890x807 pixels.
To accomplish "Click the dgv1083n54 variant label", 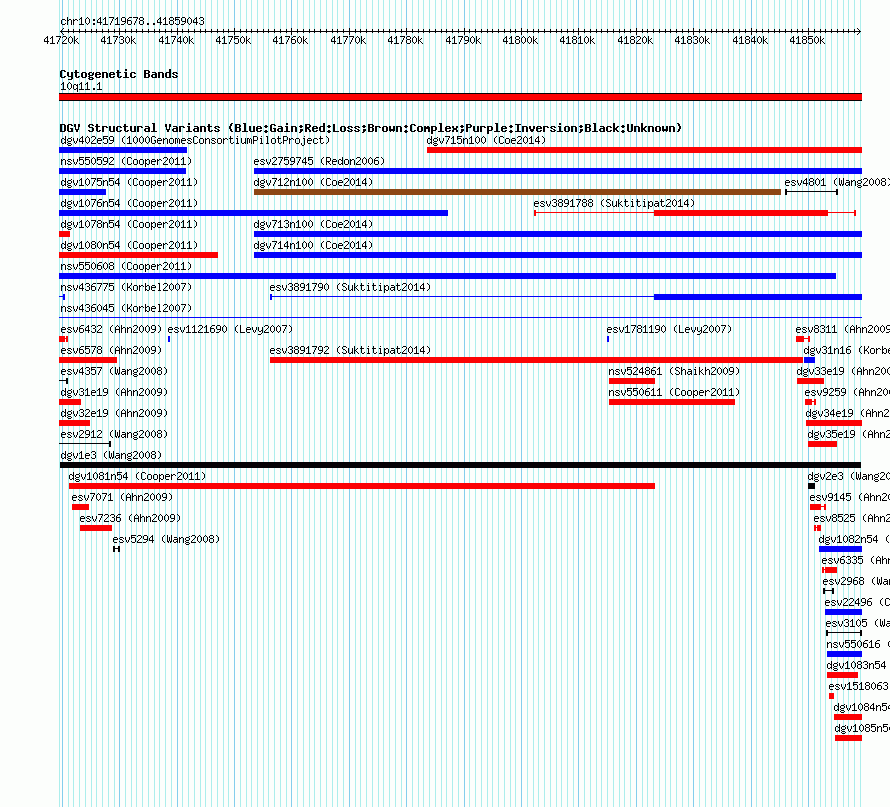I will click(x=857, y=665).
